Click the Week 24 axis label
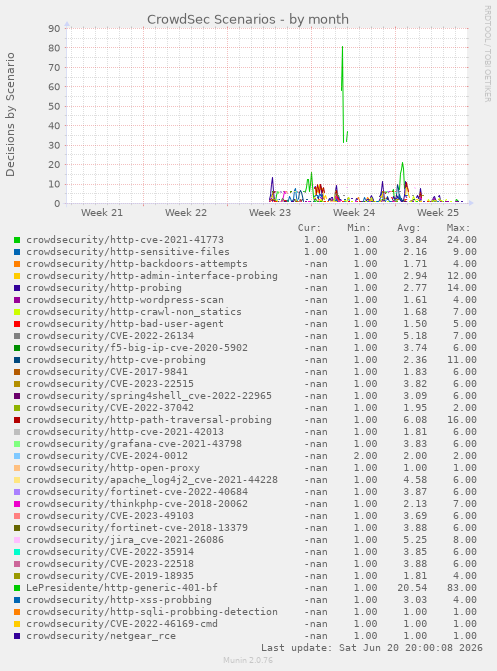 click(354, 213)
